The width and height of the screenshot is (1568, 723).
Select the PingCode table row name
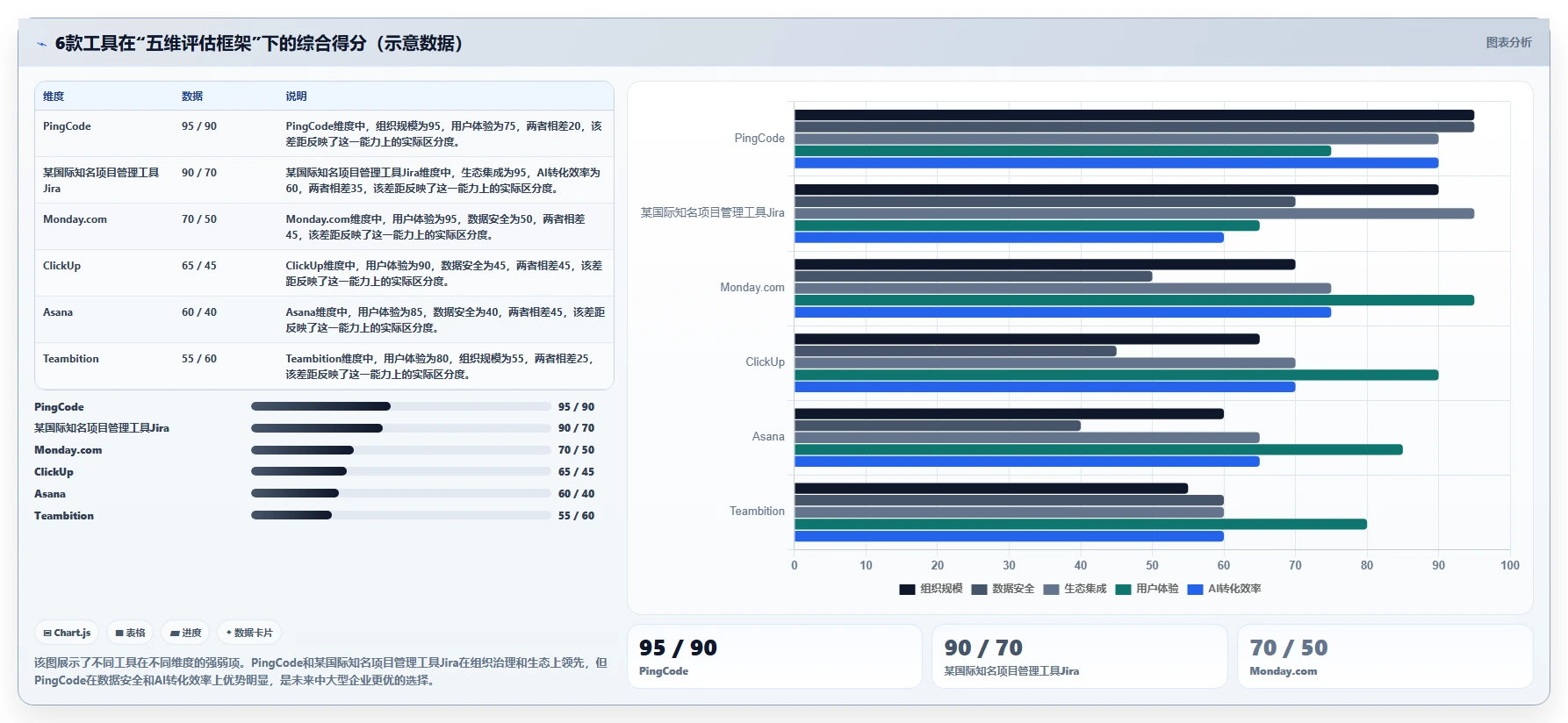[67, 126]
